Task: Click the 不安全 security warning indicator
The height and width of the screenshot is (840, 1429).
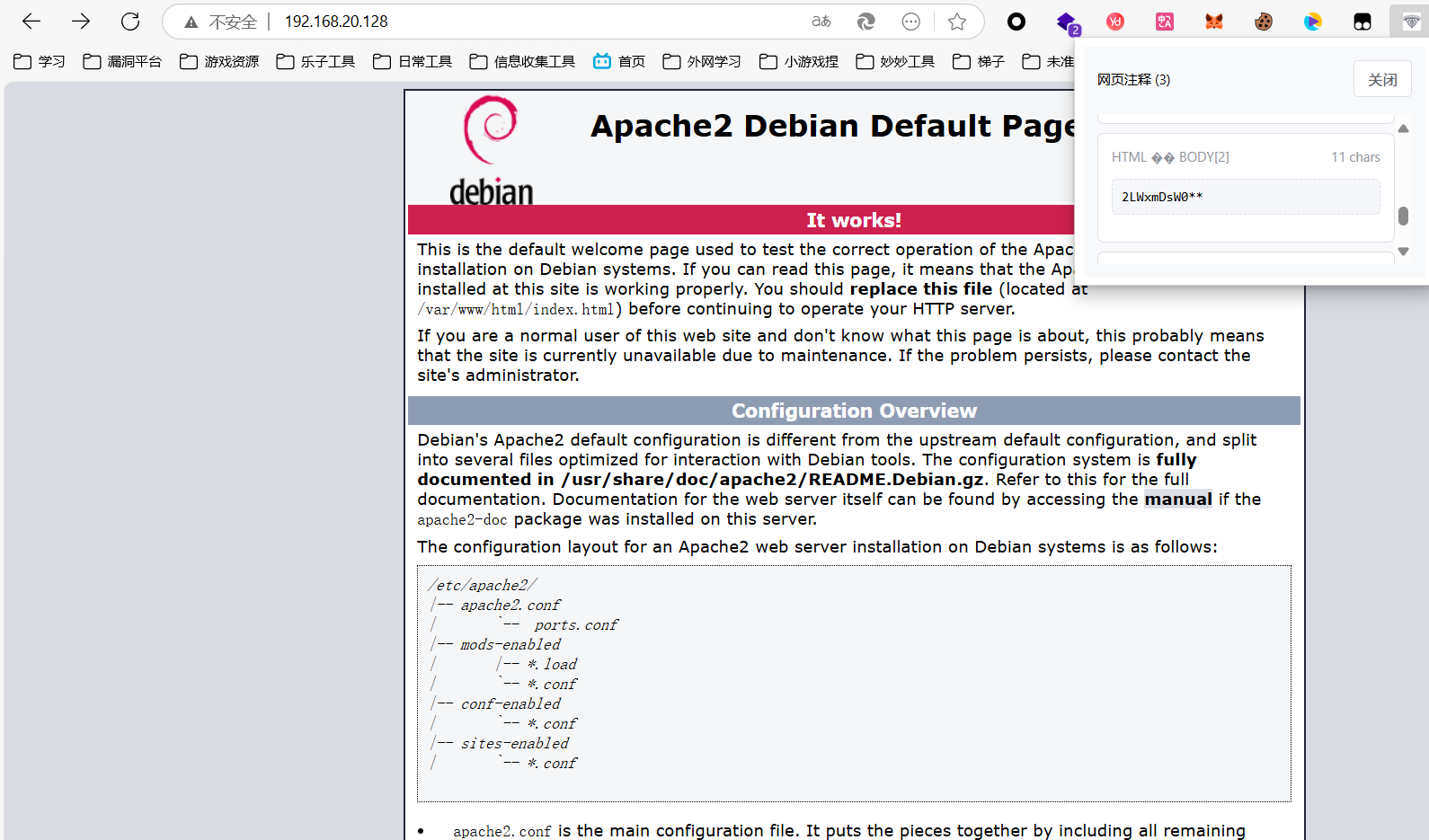Action: pyautogui.click(x=220, y=22)
